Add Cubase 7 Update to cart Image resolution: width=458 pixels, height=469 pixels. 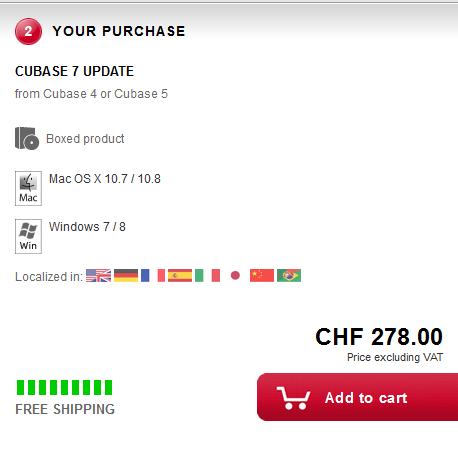(x=357, y=397)
